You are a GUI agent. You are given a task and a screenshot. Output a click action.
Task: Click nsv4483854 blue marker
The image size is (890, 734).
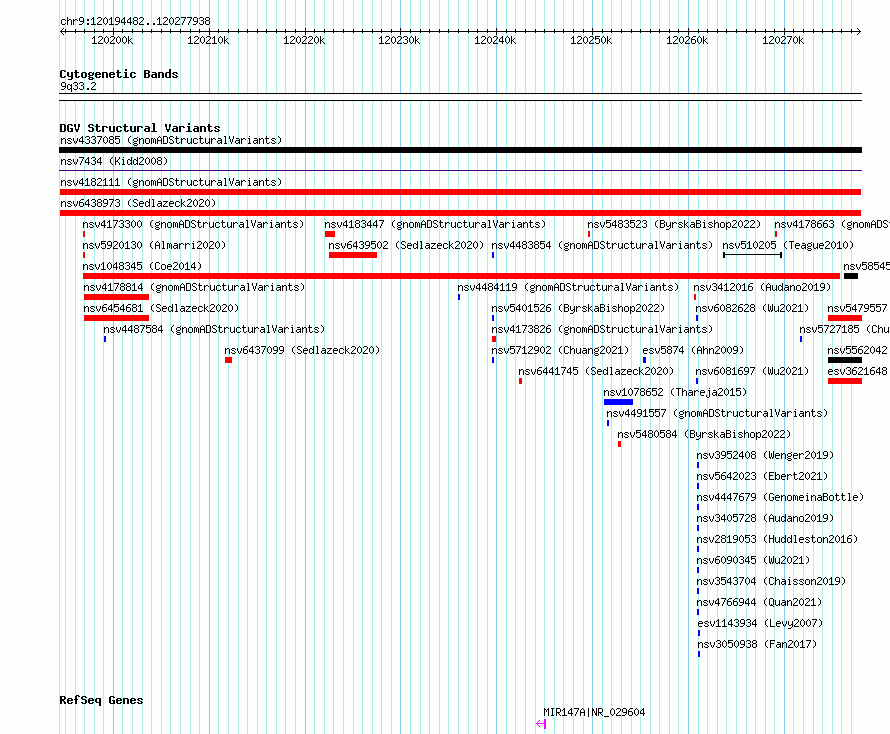click(x=493, y=255)
